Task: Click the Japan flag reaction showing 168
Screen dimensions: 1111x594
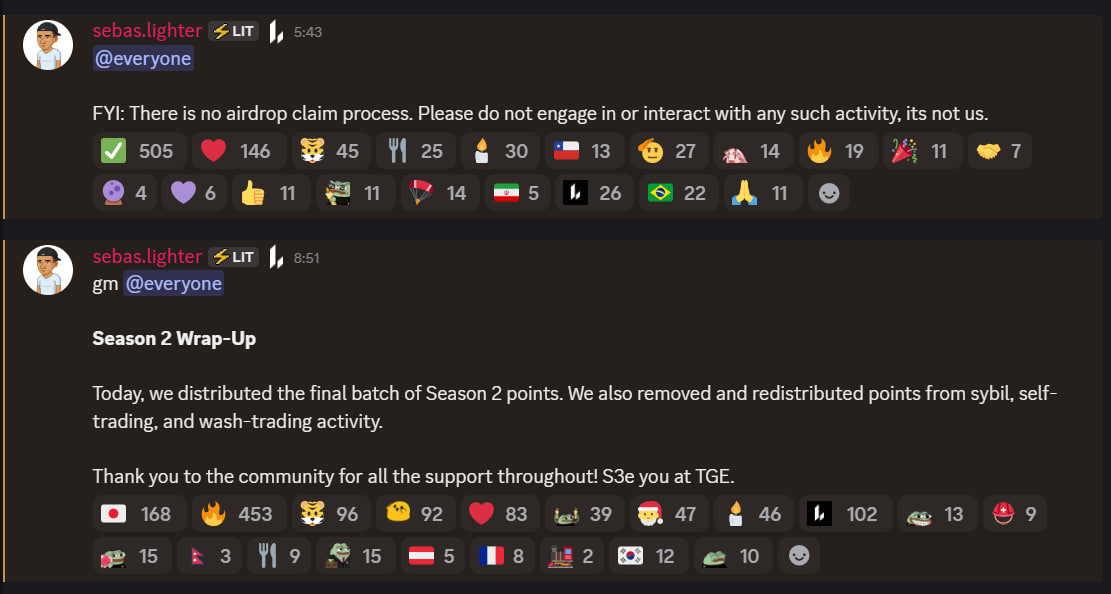Action: pyautogui.click(x=138, y=514)
